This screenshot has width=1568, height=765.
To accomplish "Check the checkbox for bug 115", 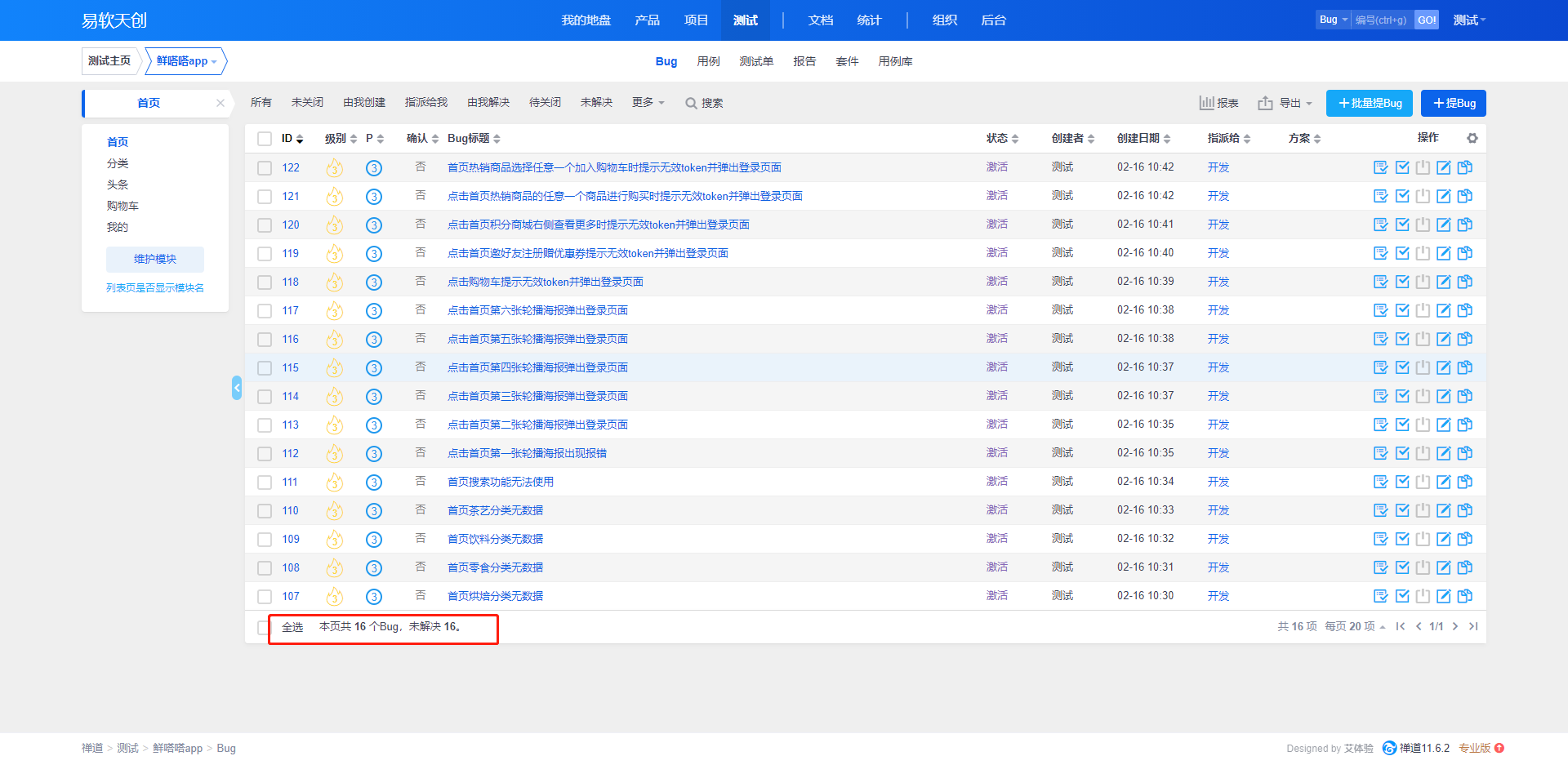I will (x=265, y=368).
